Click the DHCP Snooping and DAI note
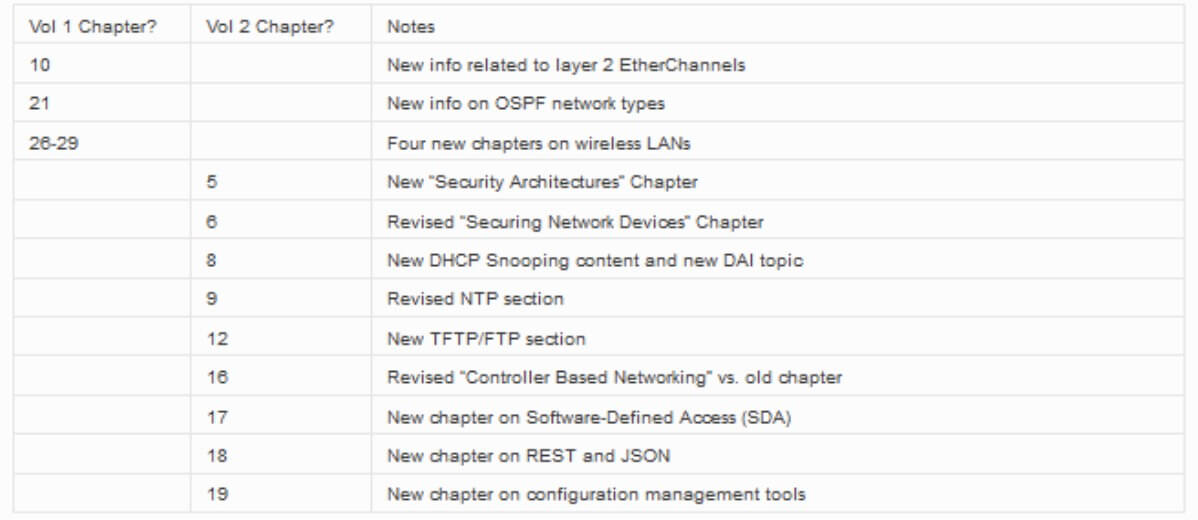1198x520 pixels. (595, 260)
